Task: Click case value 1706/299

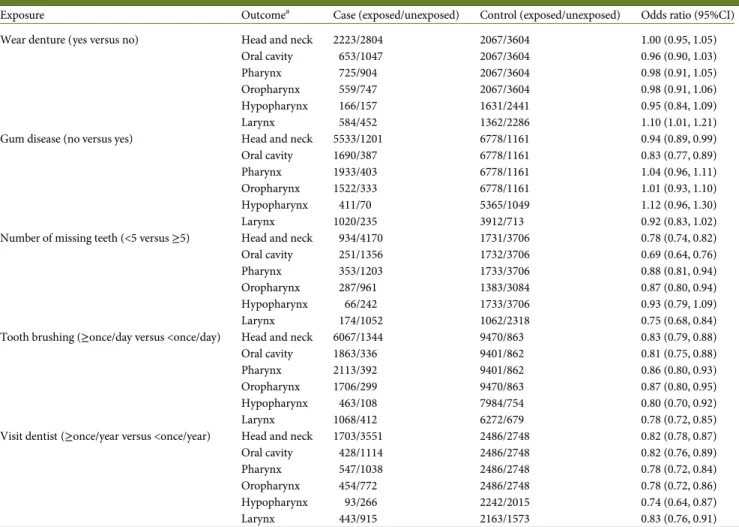Action: point(355,387)
